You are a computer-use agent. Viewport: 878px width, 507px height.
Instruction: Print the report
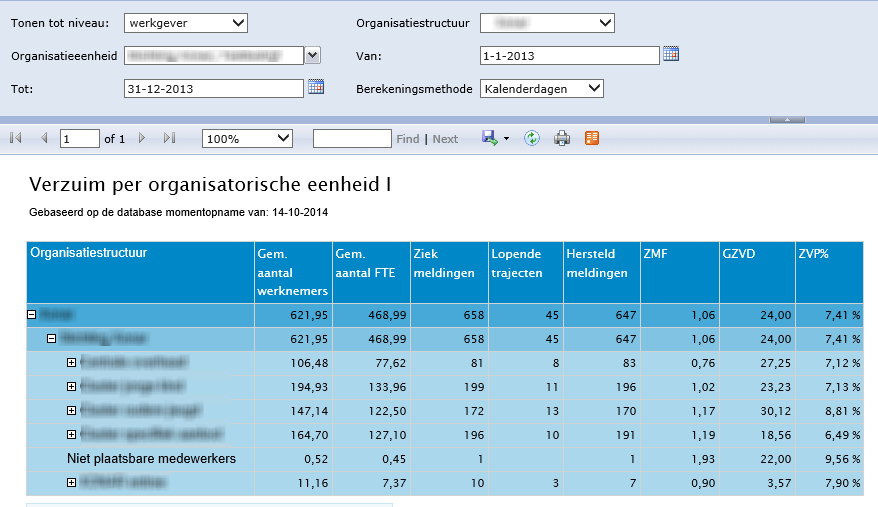pyautogui.click(x=562, y=139)
